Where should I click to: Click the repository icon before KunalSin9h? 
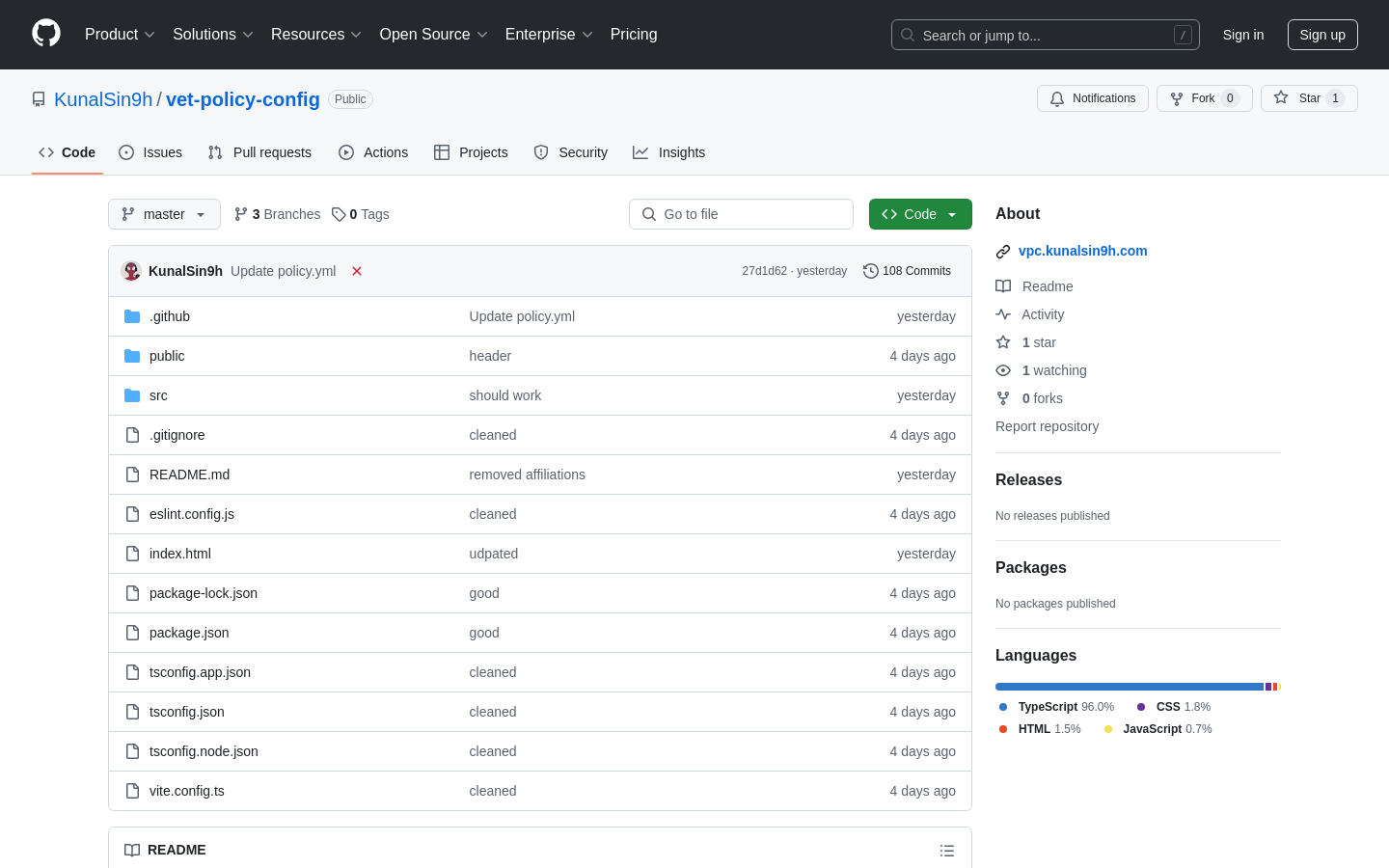coord(39,99)
